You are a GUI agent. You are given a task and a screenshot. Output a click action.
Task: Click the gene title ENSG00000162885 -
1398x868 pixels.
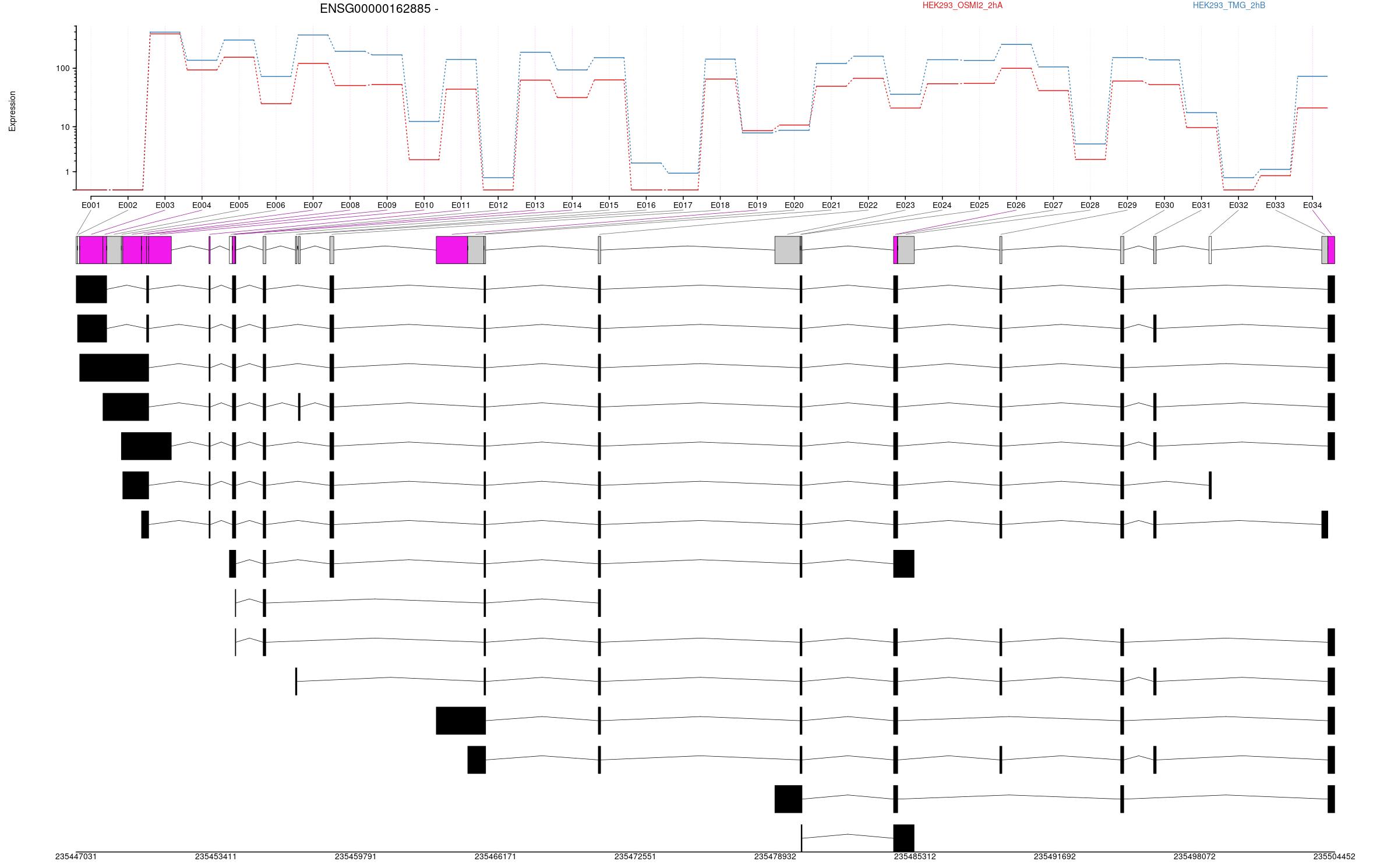click(379, 9)
